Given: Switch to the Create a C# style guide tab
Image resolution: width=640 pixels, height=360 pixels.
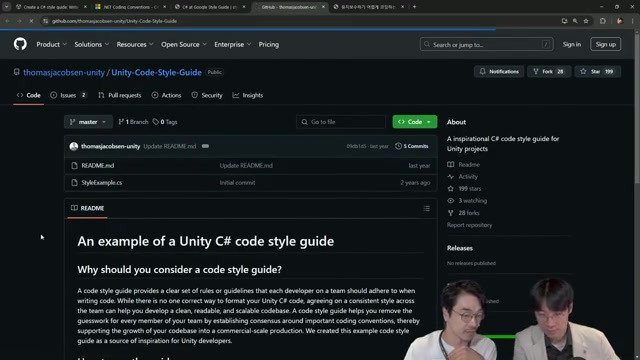Looking at the screenshot, I should click(x=51, y=7).
